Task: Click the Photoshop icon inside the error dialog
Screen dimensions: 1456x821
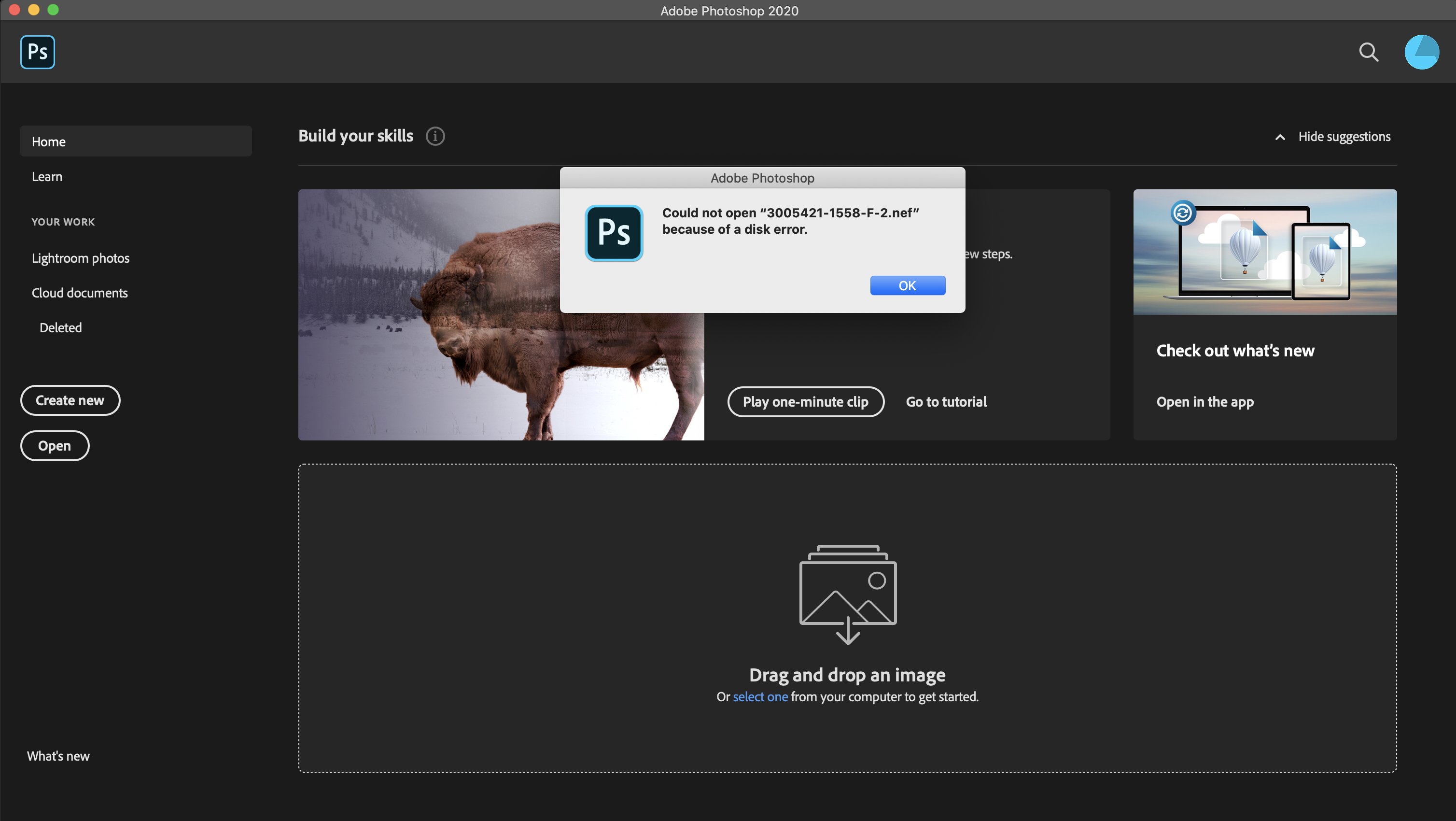Action: point(614,233)
